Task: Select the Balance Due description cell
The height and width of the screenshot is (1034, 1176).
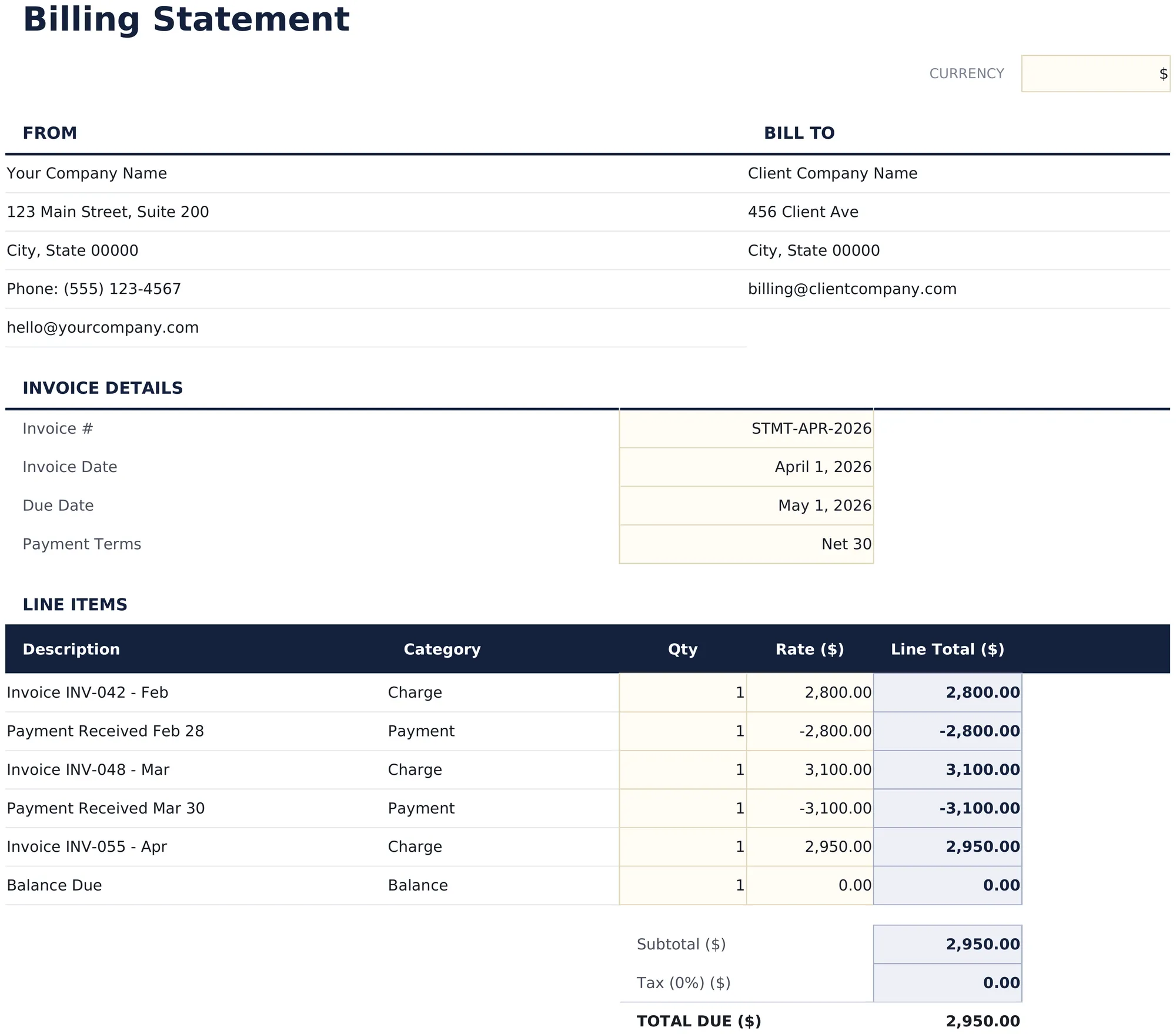Action: (196, 885)
